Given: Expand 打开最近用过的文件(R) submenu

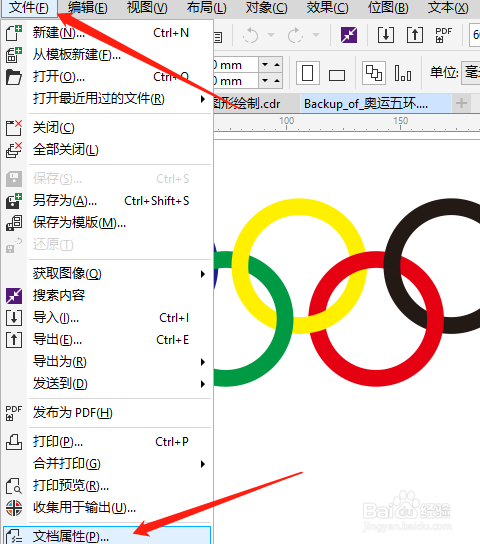Looking at the screenshot, I should coord(108,99).
